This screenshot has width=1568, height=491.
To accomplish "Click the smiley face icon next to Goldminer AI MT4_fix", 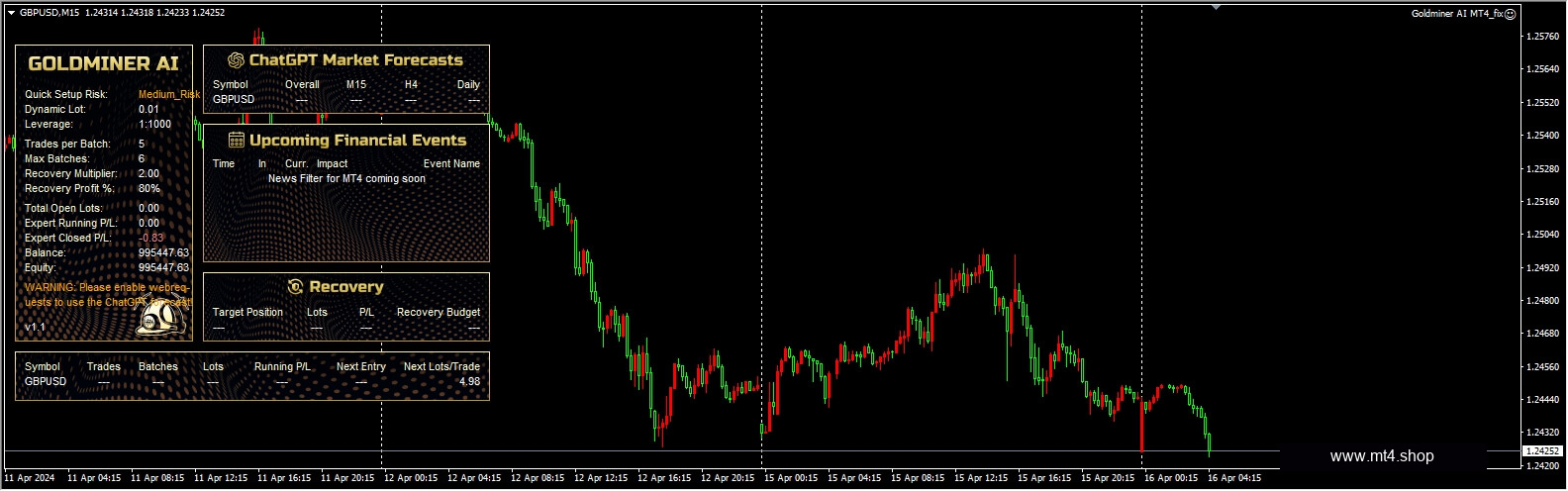I will 1511,14.
